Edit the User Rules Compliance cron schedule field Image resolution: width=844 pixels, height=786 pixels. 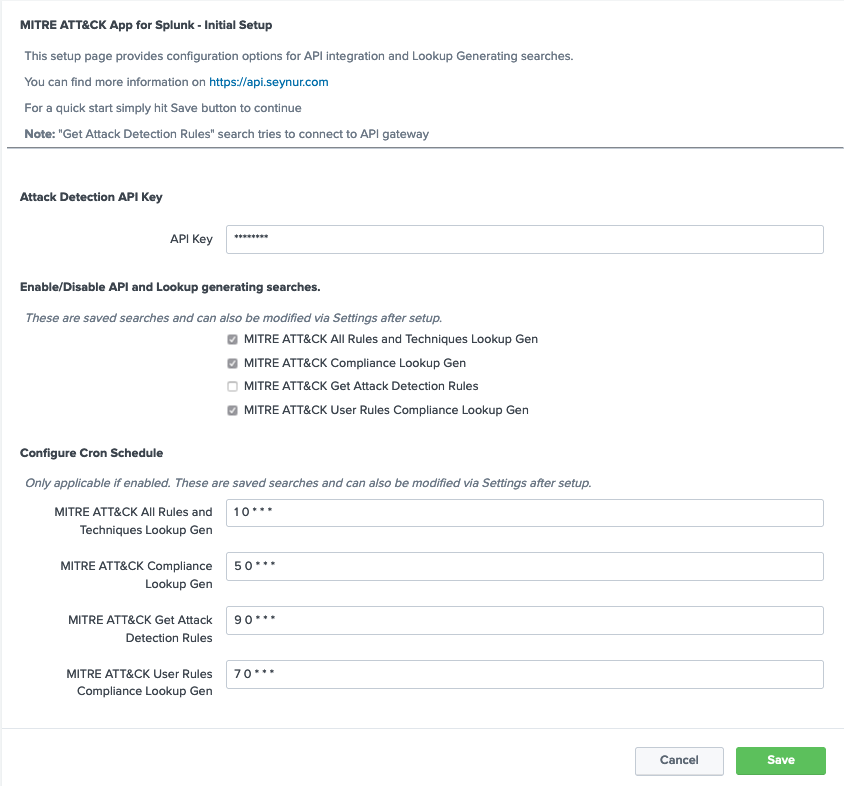tap(524, 675)
